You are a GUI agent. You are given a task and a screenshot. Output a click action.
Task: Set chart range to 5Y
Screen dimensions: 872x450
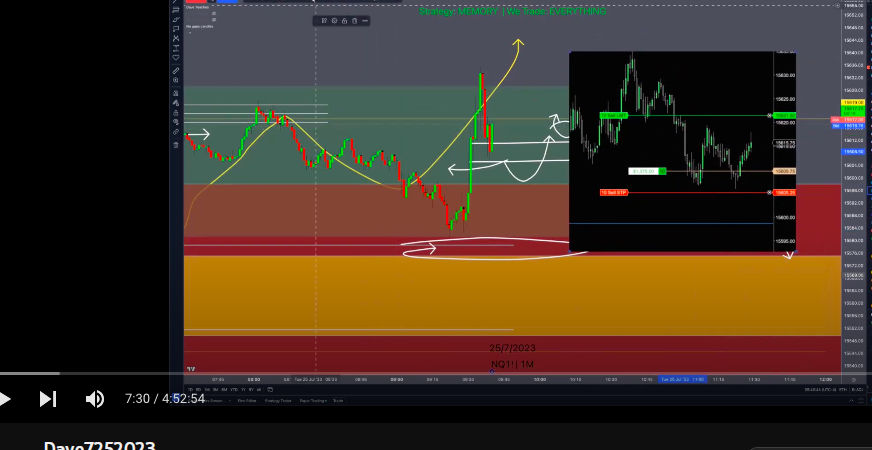point(251,389)
